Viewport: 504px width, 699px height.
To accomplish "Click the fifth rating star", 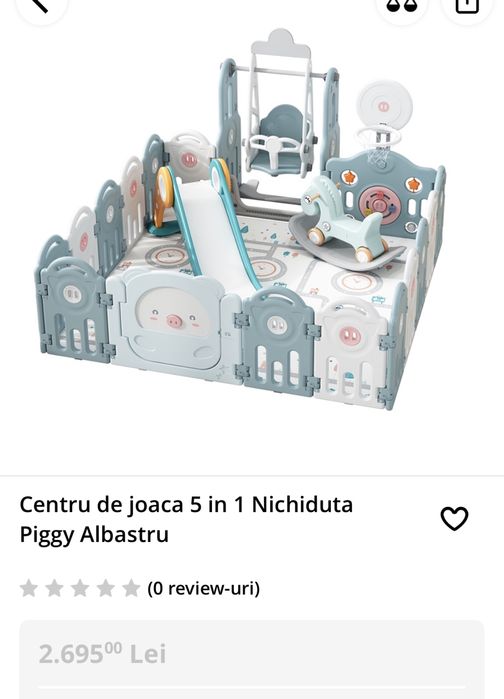I will pos(131,588).
